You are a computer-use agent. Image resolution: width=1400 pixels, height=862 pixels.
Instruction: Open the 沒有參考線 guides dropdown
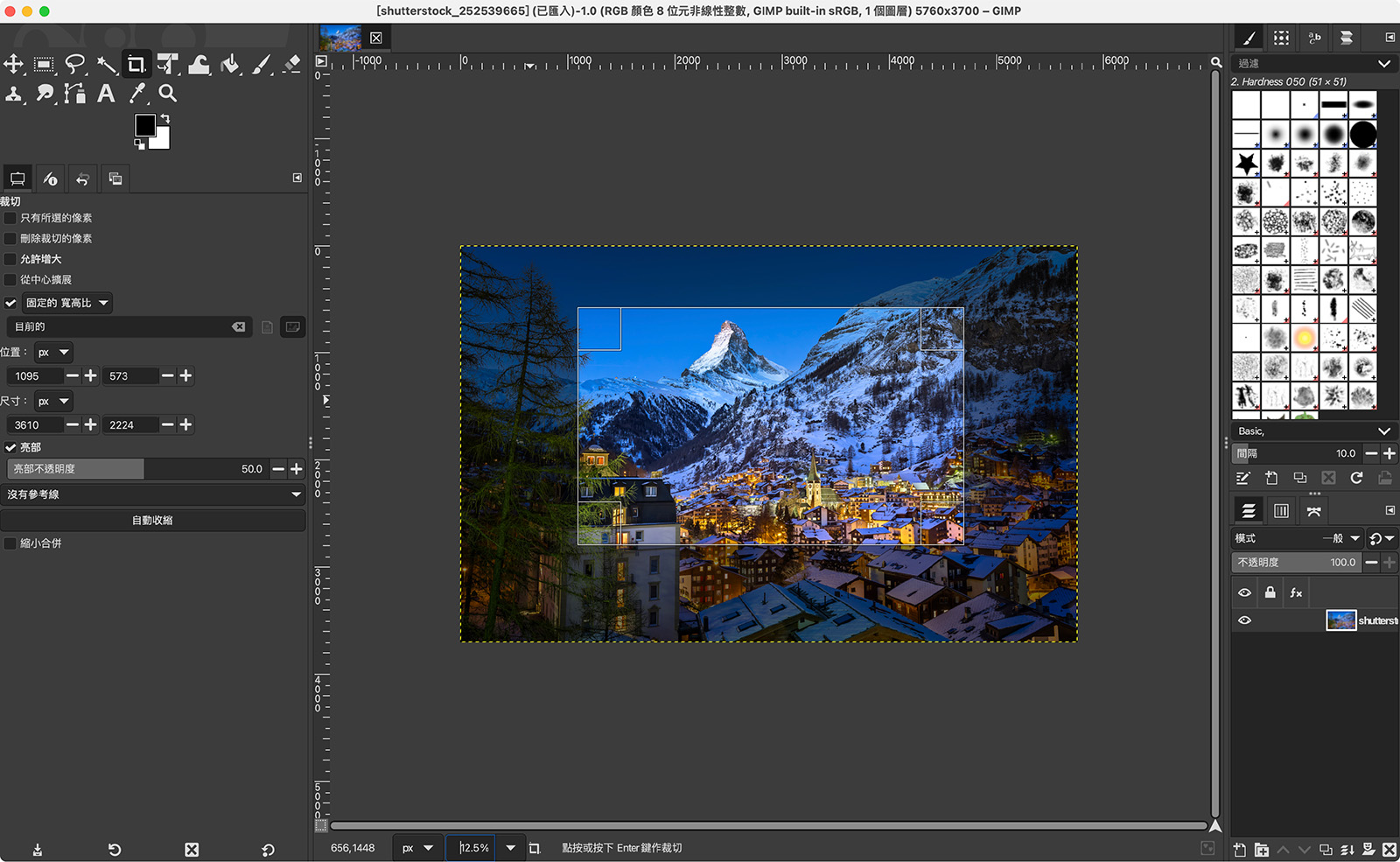(153, 494)
